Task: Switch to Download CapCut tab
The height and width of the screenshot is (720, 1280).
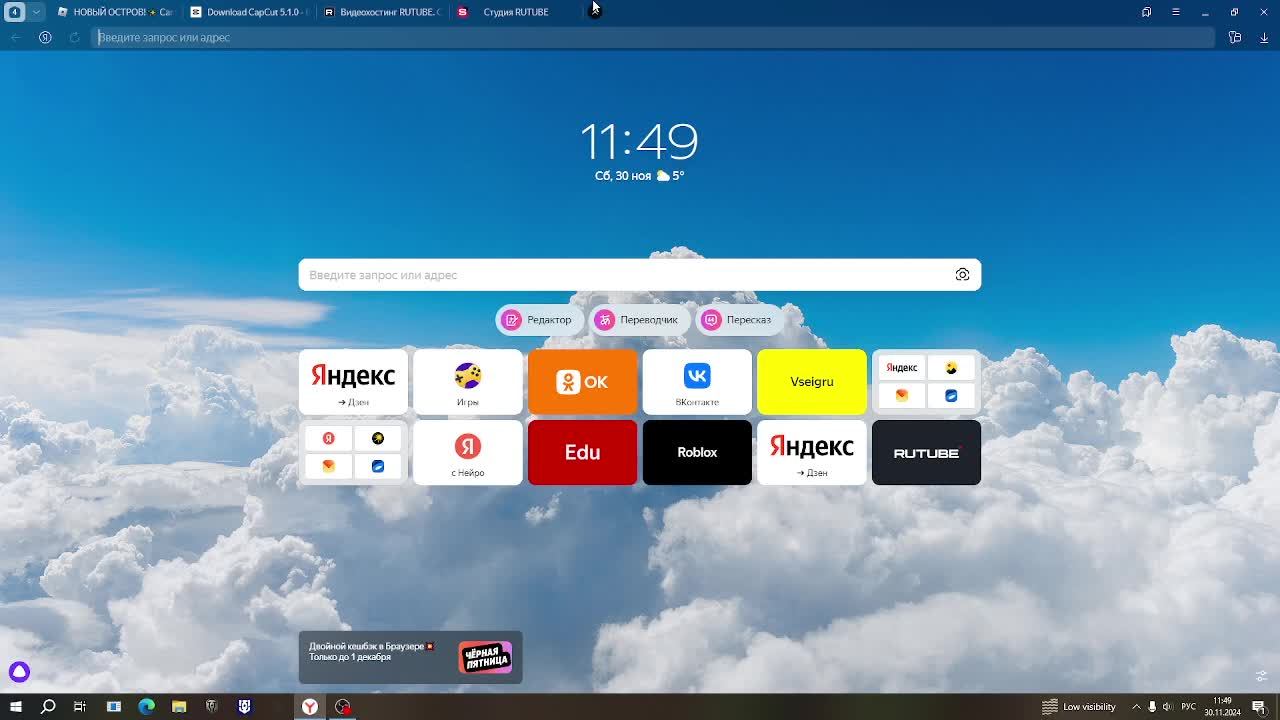Action: (250, 12)
